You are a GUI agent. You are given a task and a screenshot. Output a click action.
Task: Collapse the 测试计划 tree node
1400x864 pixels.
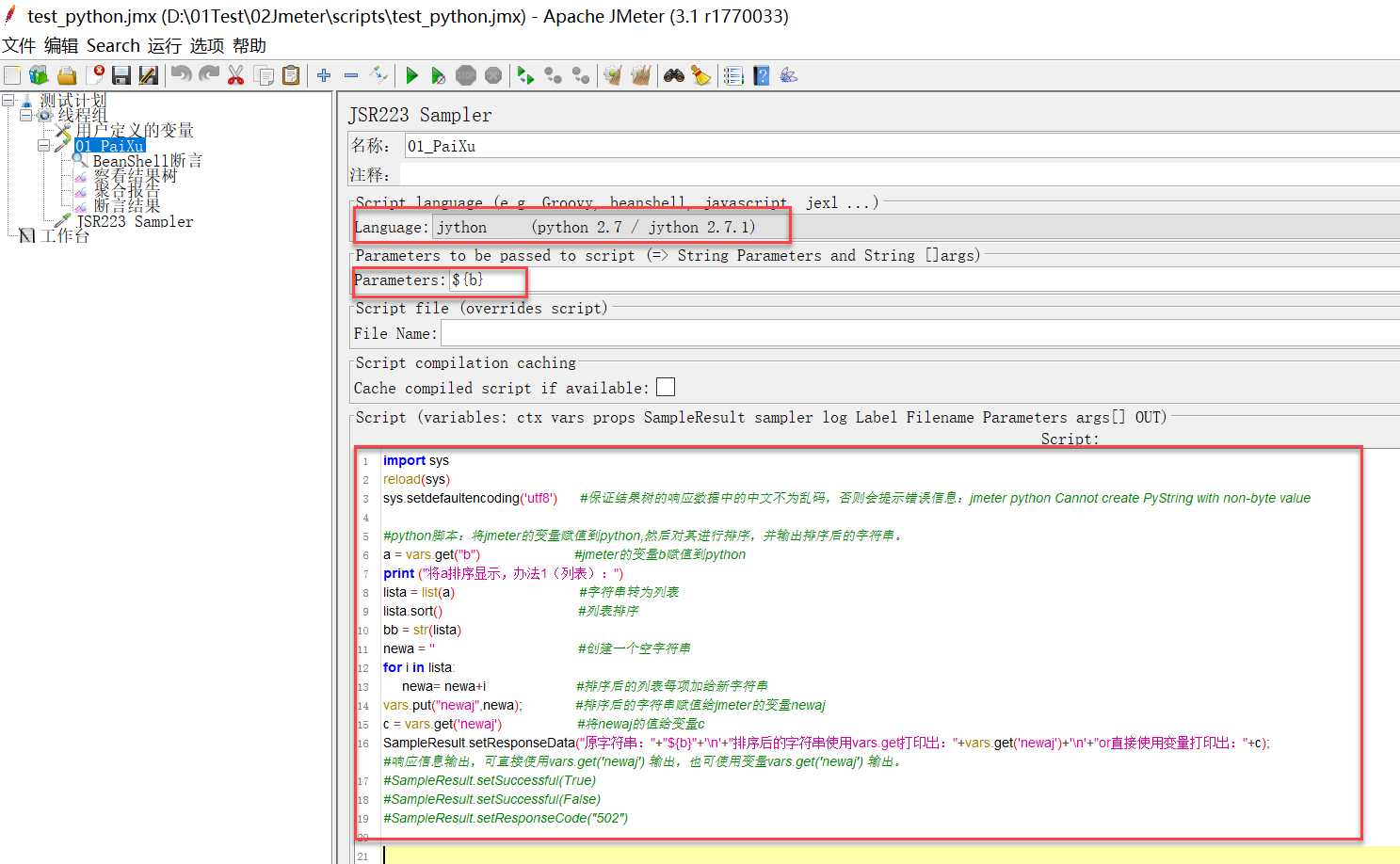point(8,100)
